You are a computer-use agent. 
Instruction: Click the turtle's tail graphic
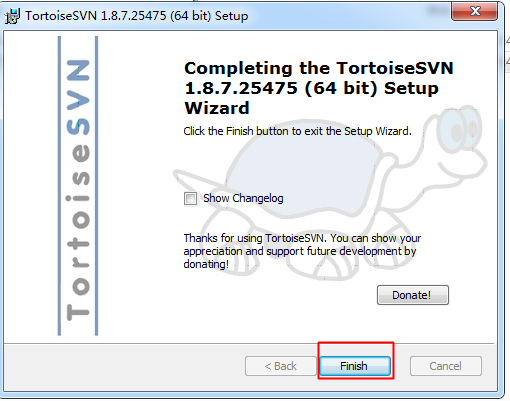tap(196, 179)
